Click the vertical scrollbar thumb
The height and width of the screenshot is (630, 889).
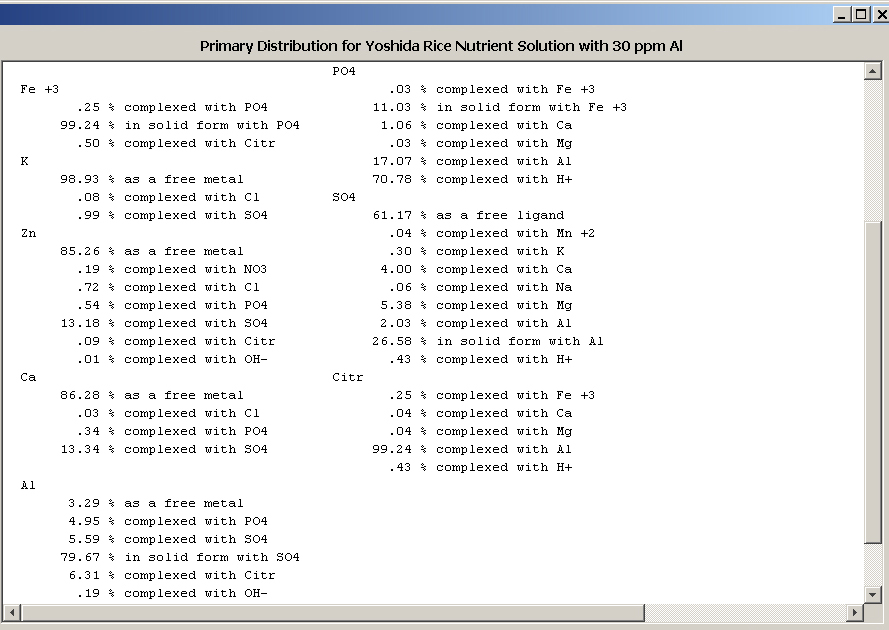873,383
